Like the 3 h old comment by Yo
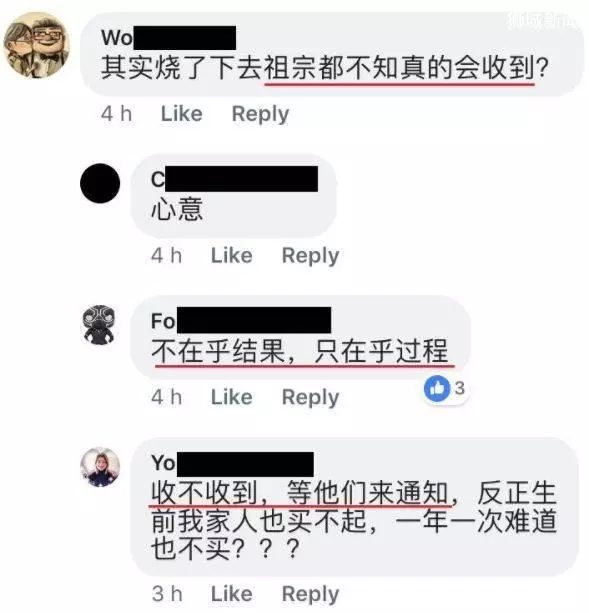589x613 pixels. [232, 594]
